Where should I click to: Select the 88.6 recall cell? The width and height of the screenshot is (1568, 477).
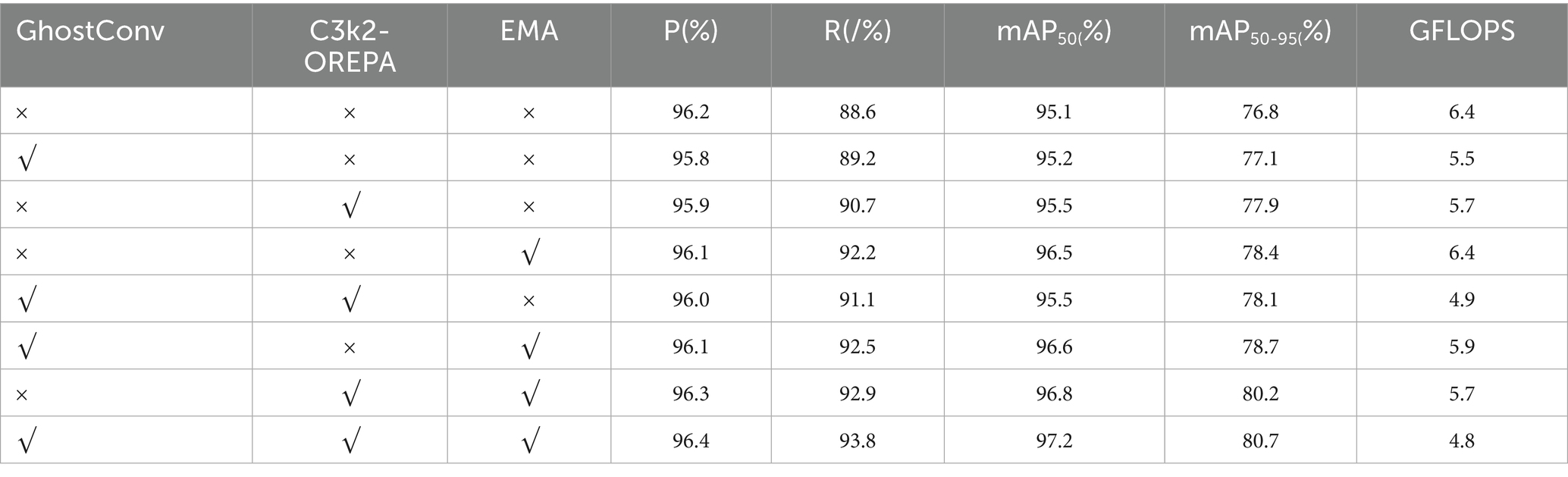(x=858, y=112)
